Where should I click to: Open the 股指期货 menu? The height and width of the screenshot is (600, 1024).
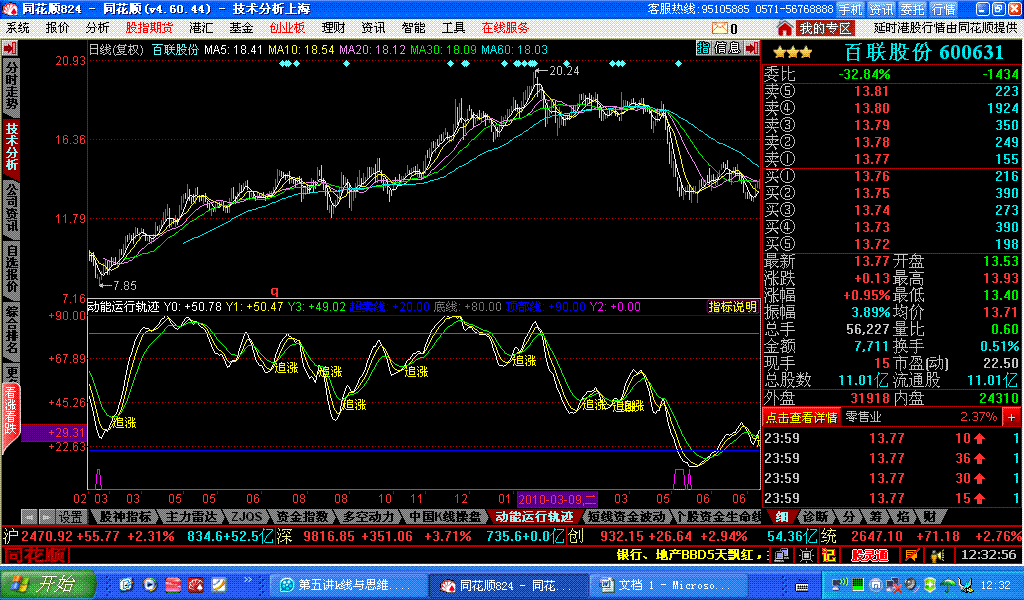click(x=150, y=28)
